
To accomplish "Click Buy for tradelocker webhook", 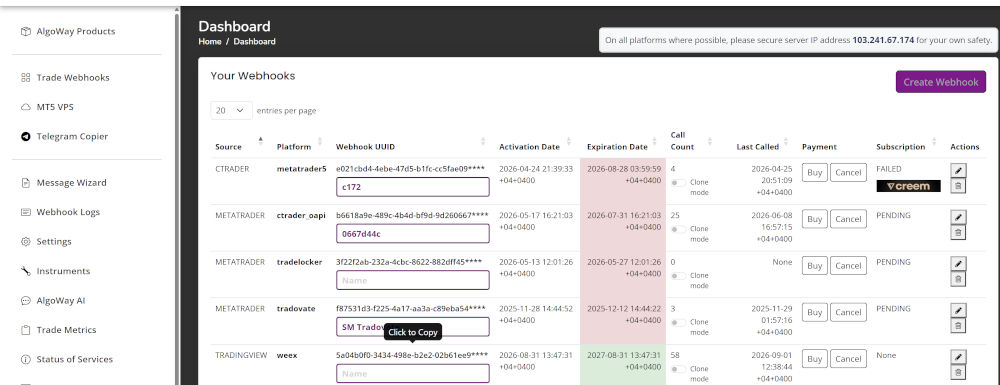I will [x=814, y=266].
